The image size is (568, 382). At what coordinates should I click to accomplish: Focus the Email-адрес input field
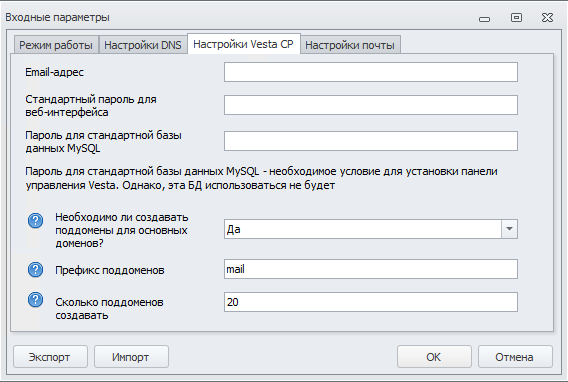(371, 72)
